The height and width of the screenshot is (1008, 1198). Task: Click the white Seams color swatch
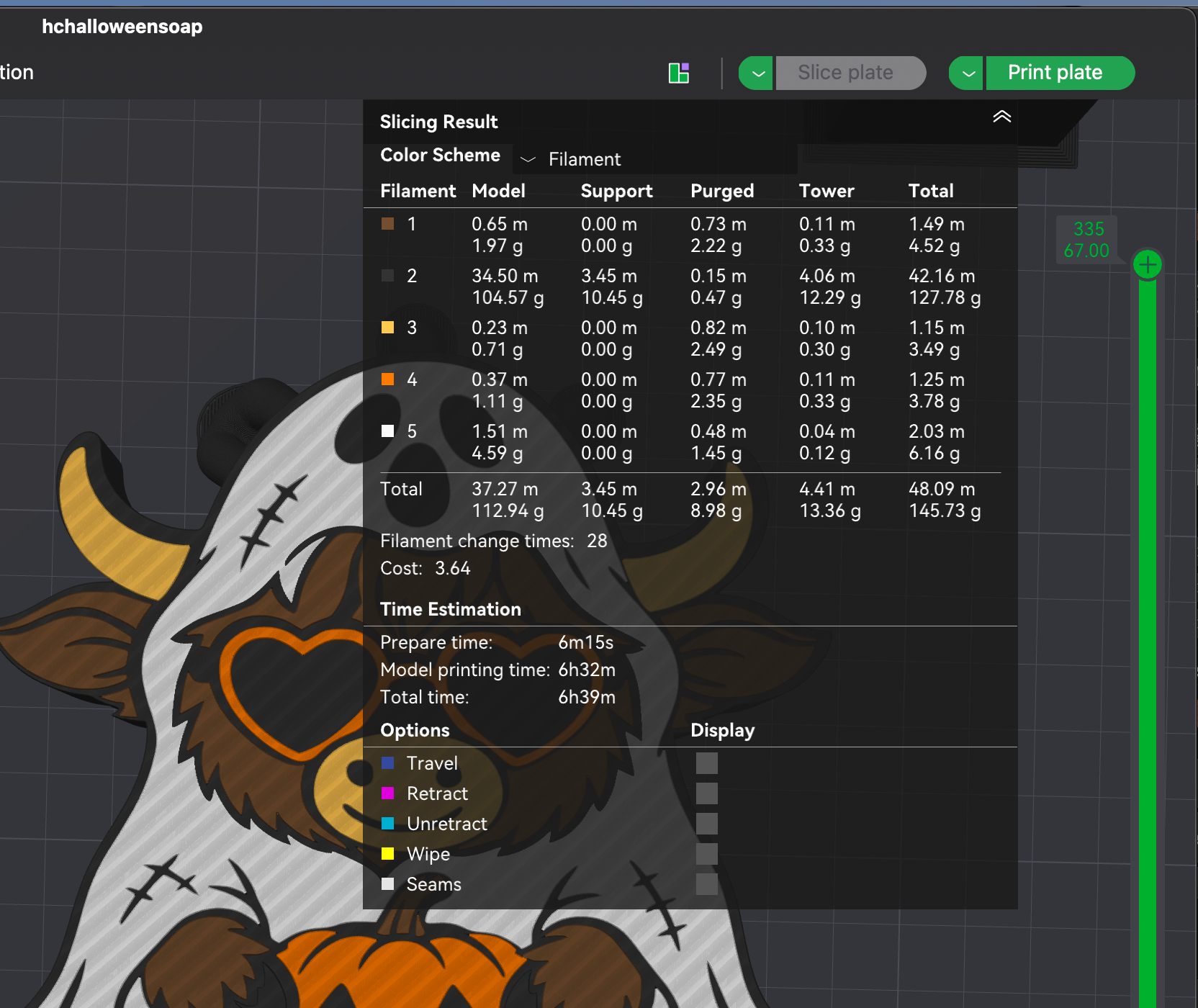387,884
